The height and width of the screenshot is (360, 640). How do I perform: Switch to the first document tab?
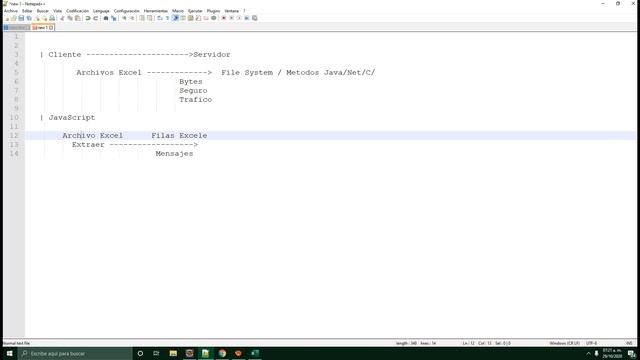click(x=16, y=27)
